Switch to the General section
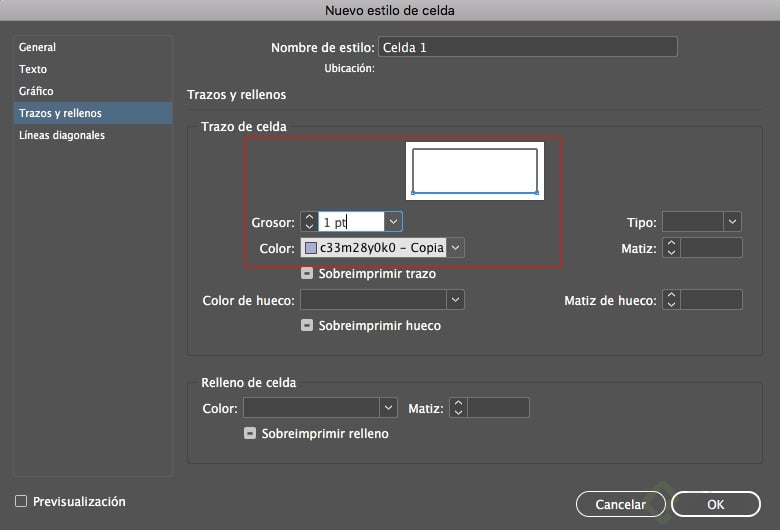Screen dimensions: 780x530 pyautogui.click(x=38, y=47)
